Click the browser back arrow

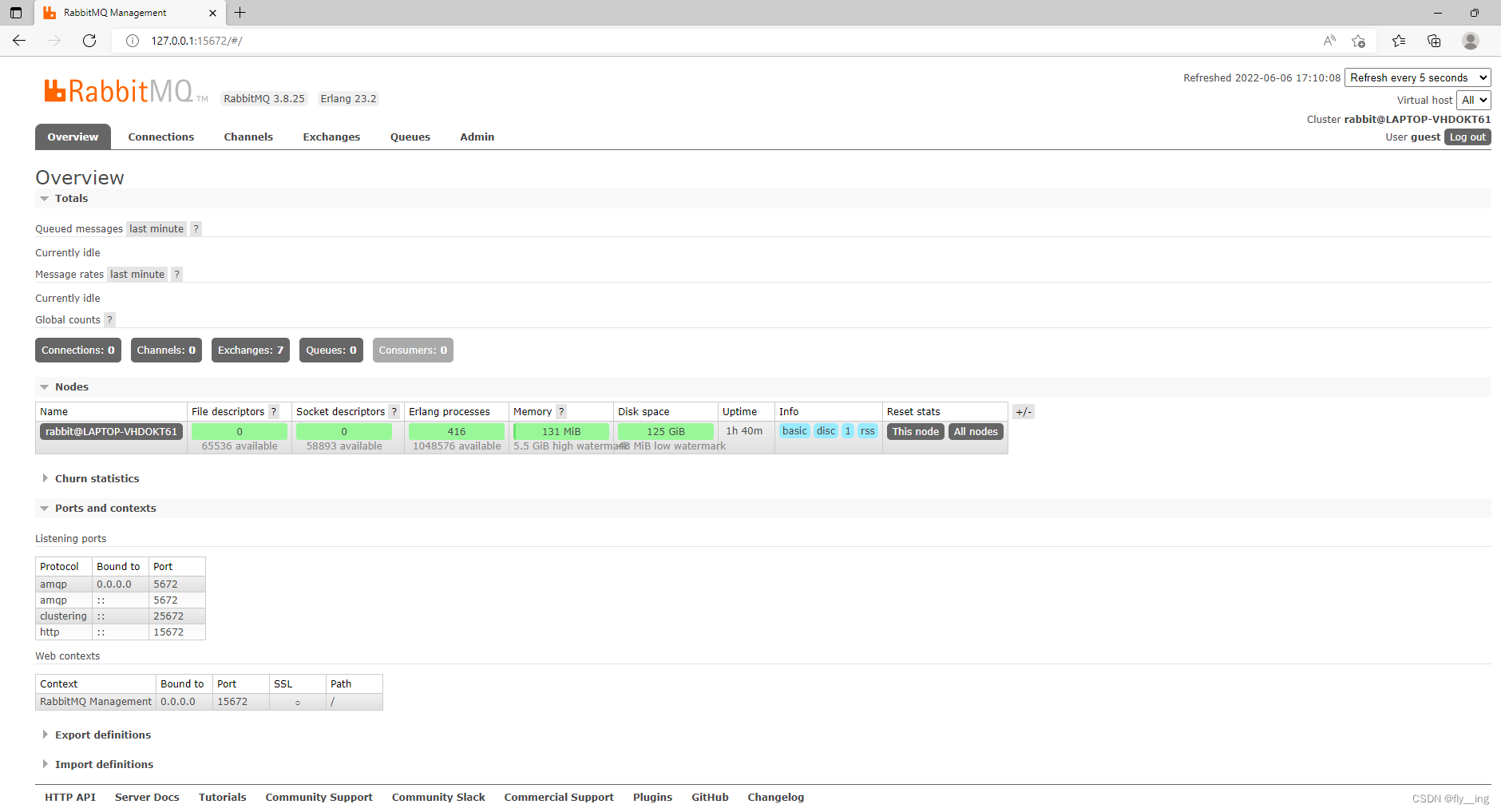coord(19,41)
